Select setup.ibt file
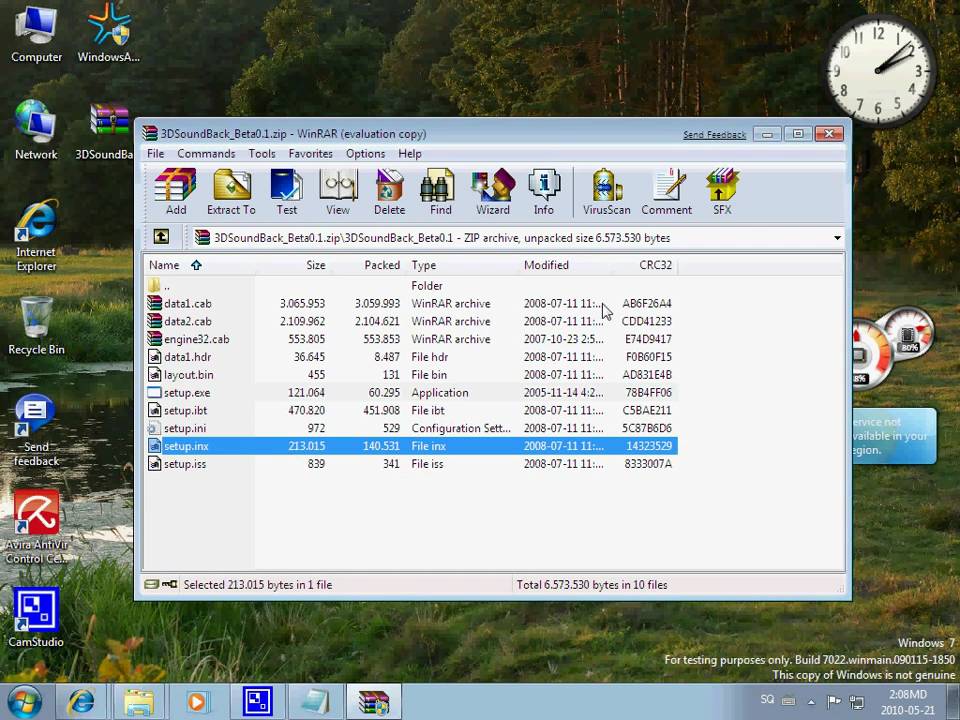960x720 pixels. click(411, 410)
